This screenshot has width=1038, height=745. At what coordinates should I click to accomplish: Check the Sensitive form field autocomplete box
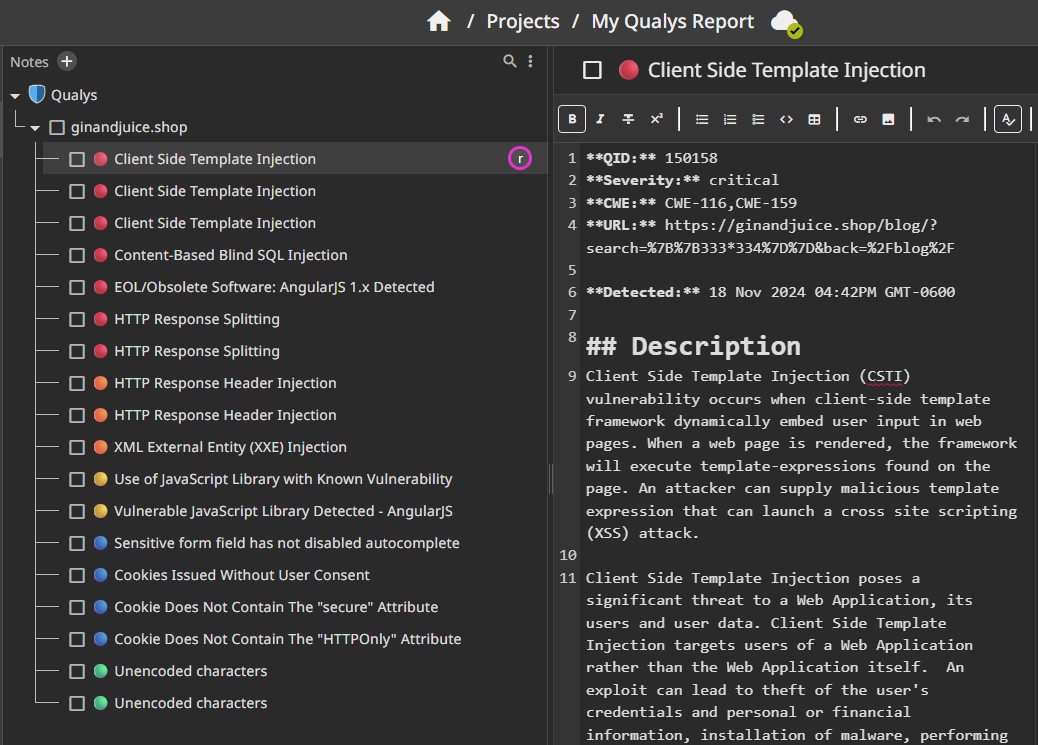[77, 543]
